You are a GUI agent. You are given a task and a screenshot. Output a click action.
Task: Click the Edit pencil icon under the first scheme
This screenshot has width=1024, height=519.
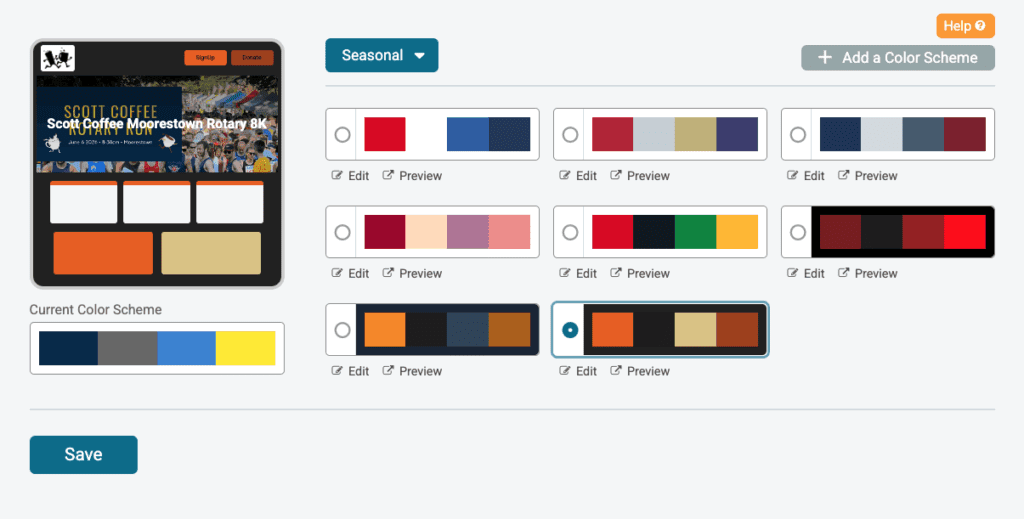337,176
